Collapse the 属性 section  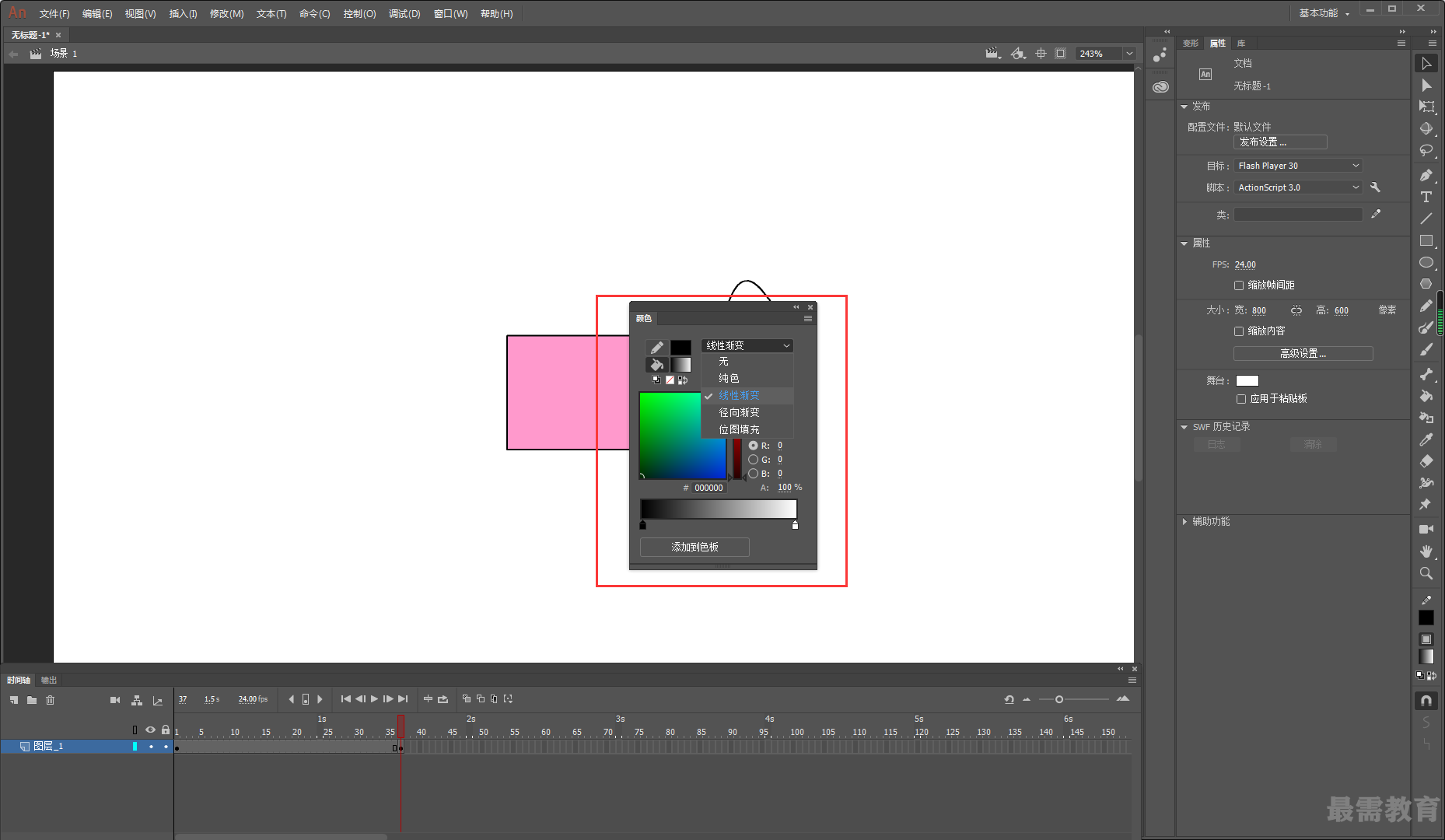coord(1184,243)
